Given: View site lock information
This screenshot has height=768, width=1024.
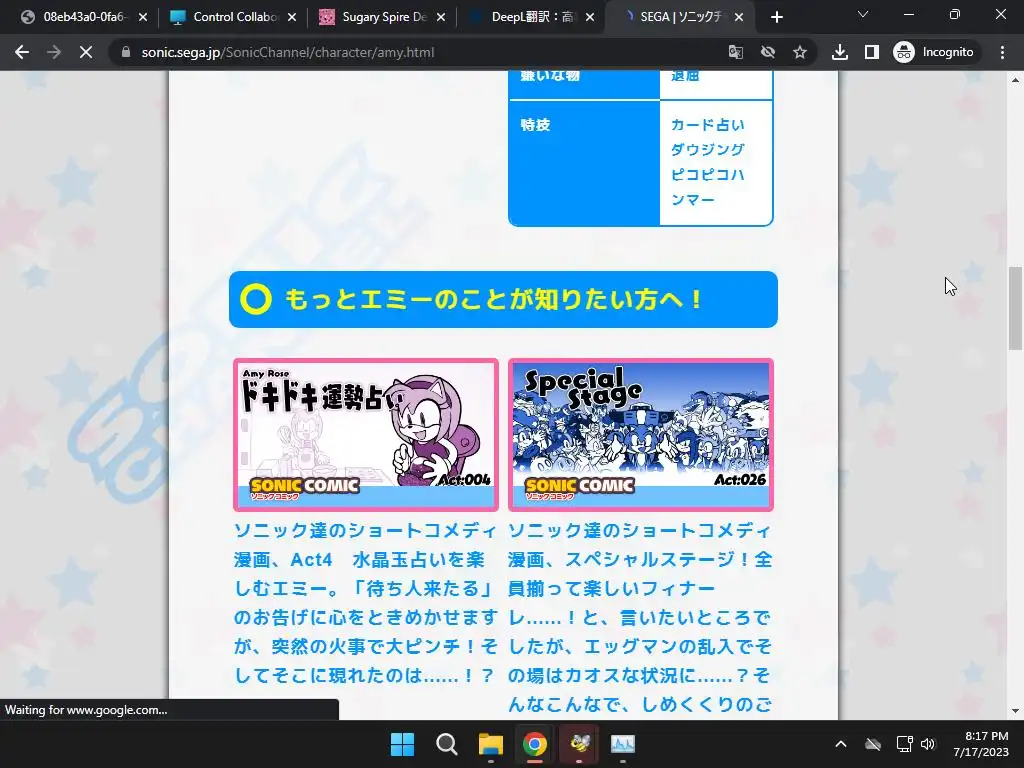Looking at the screenshot, I should (x=126, y=52).
